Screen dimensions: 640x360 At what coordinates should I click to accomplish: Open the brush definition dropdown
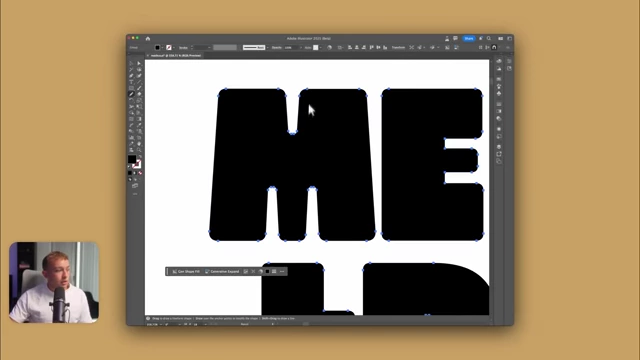coord(268,47)
